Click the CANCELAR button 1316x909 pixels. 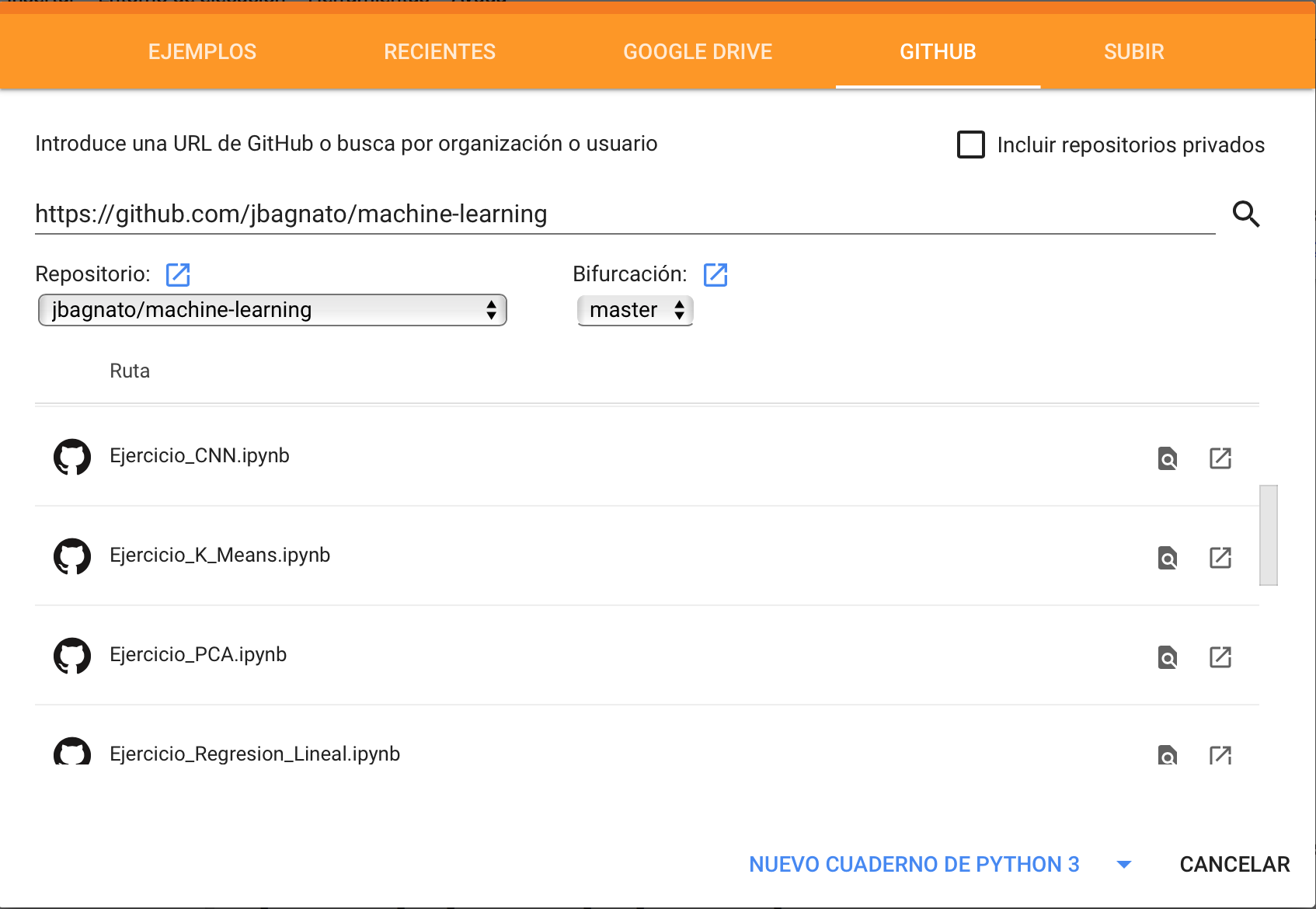click(1234, 865)
